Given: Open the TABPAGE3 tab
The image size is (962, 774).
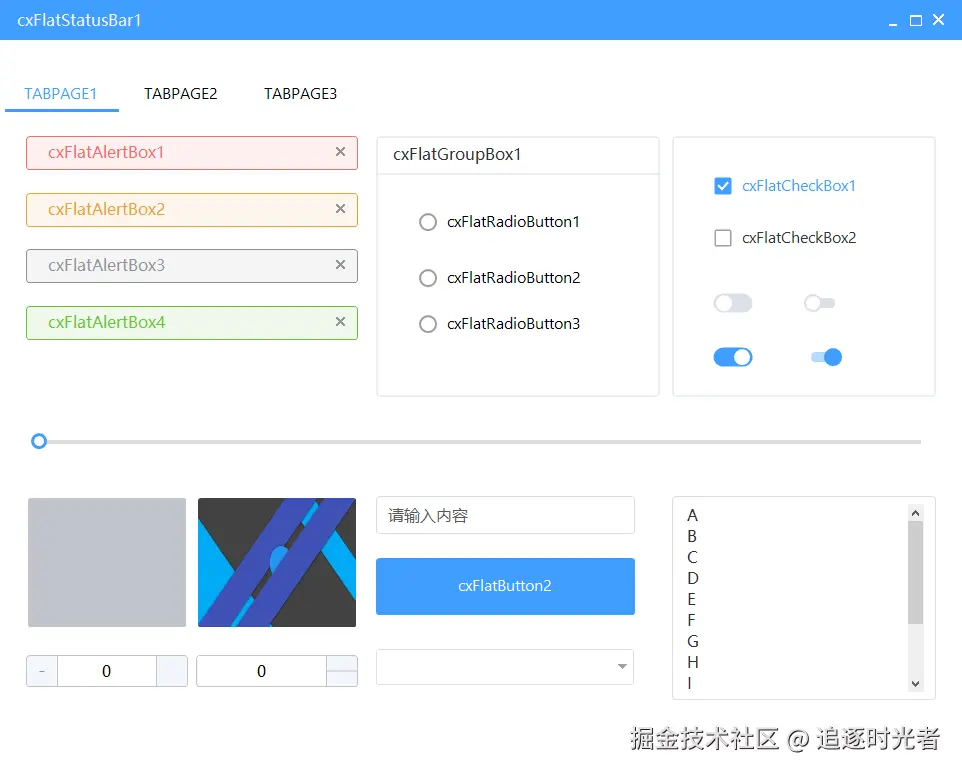Looking at the screenshot, I should click(301, 94).
